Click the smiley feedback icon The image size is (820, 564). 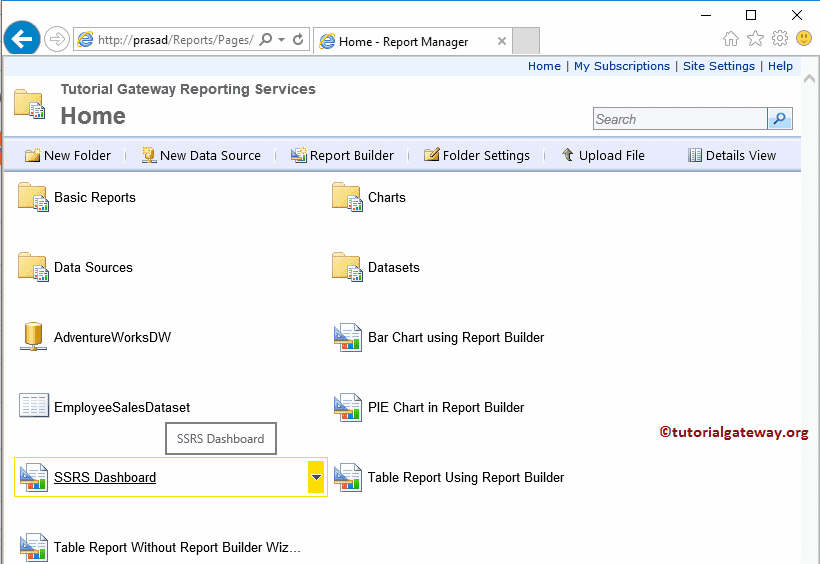tap(804, 38)
